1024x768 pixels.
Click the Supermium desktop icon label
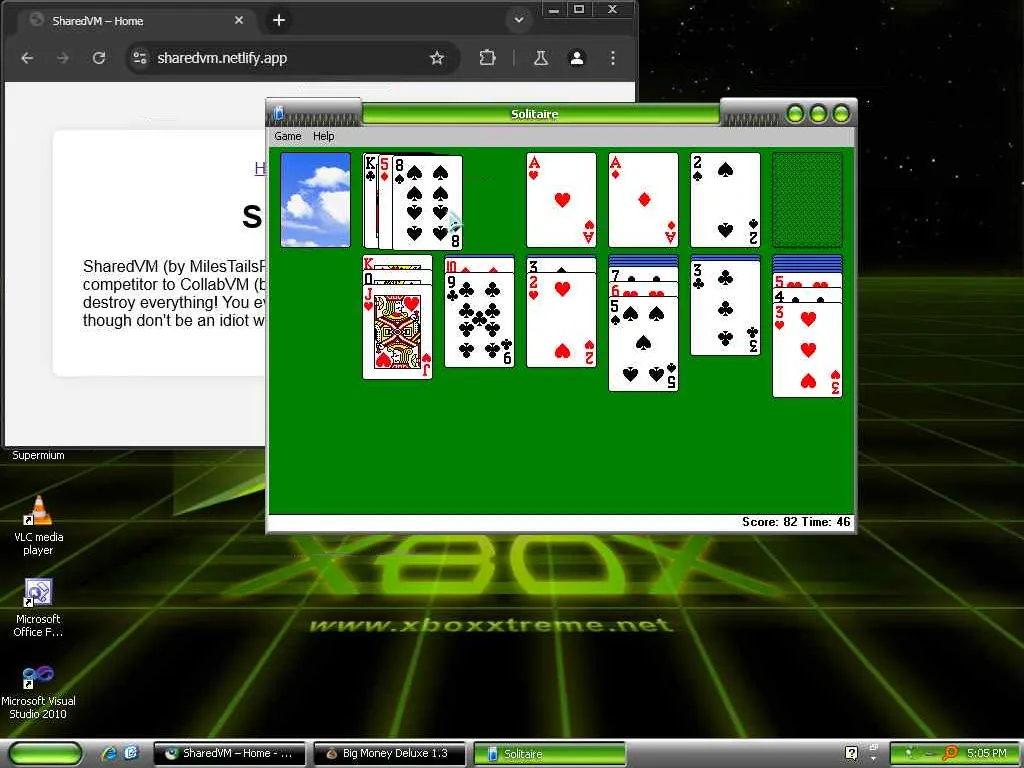[38, 455]
